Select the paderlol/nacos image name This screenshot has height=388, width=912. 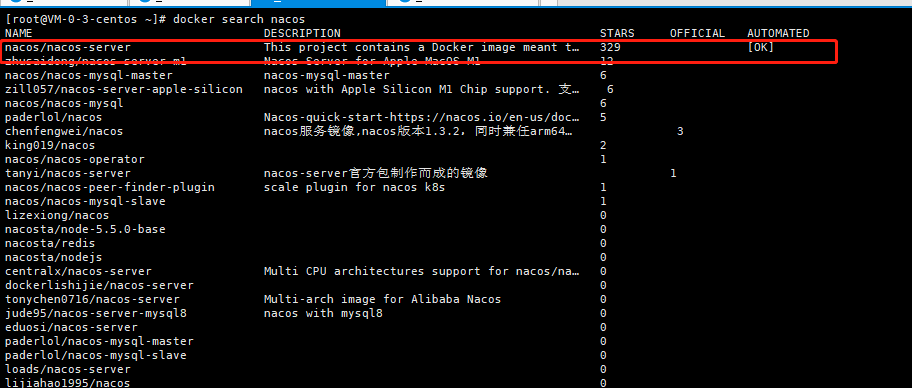click(x=45, y=117)
